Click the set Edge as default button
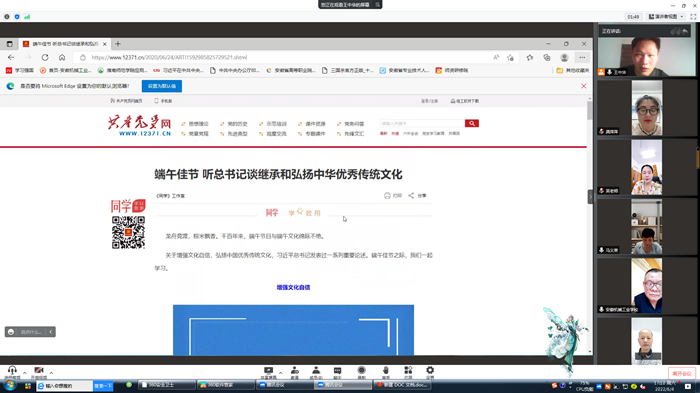Image resolution: width=700 pixels, height=393 pixels. pos(162,86)
